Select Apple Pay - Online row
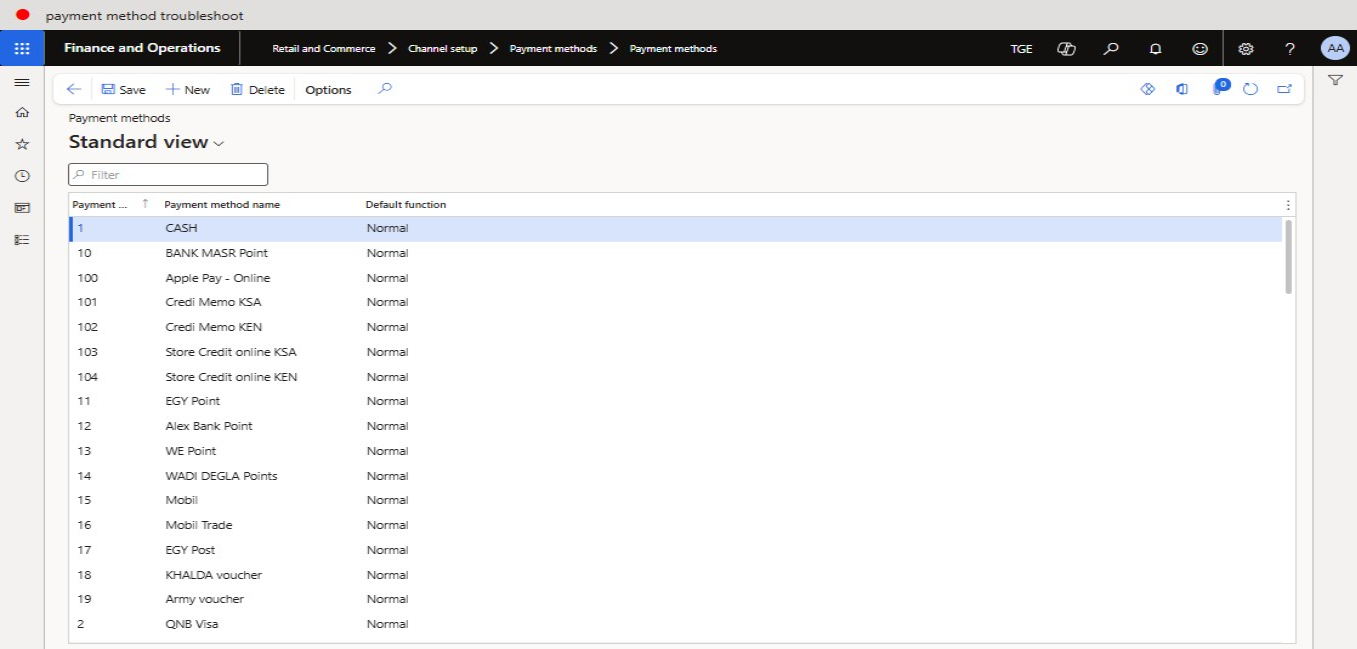1357x649 pixels. click(675, 278)
